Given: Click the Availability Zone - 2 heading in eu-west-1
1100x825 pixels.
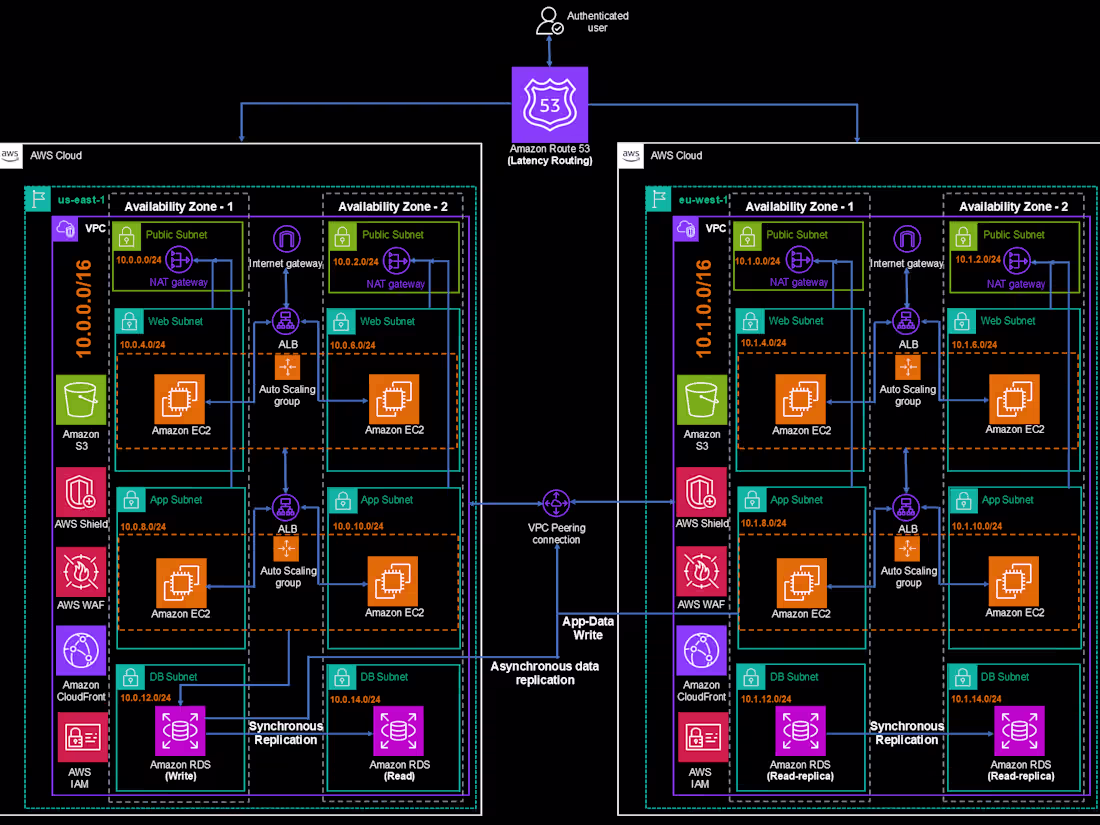Looking at the screenshot, I should tap(1015, 207).
